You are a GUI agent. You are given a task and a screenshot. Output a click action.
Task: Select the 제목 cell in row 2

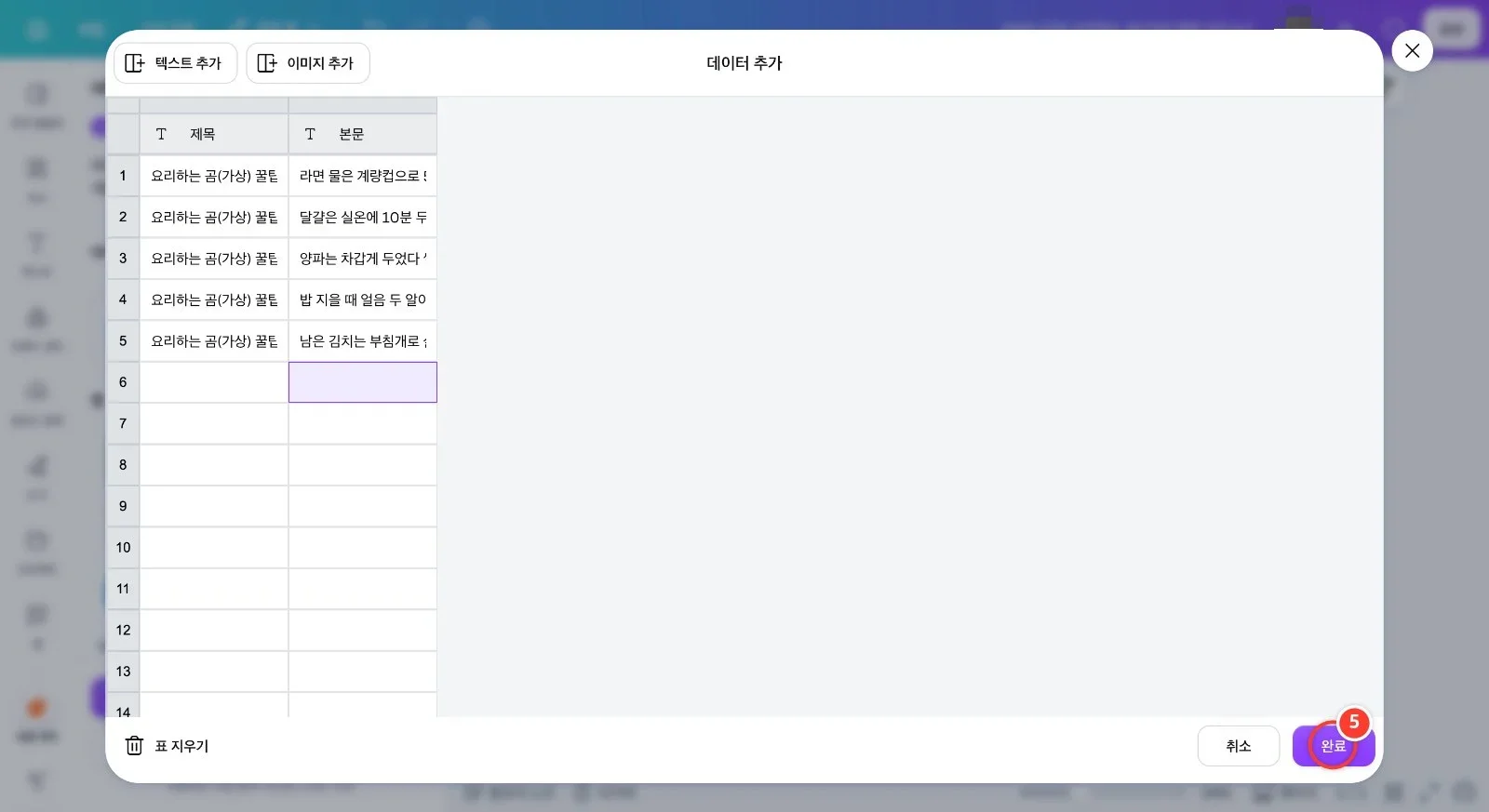point(214,217)
